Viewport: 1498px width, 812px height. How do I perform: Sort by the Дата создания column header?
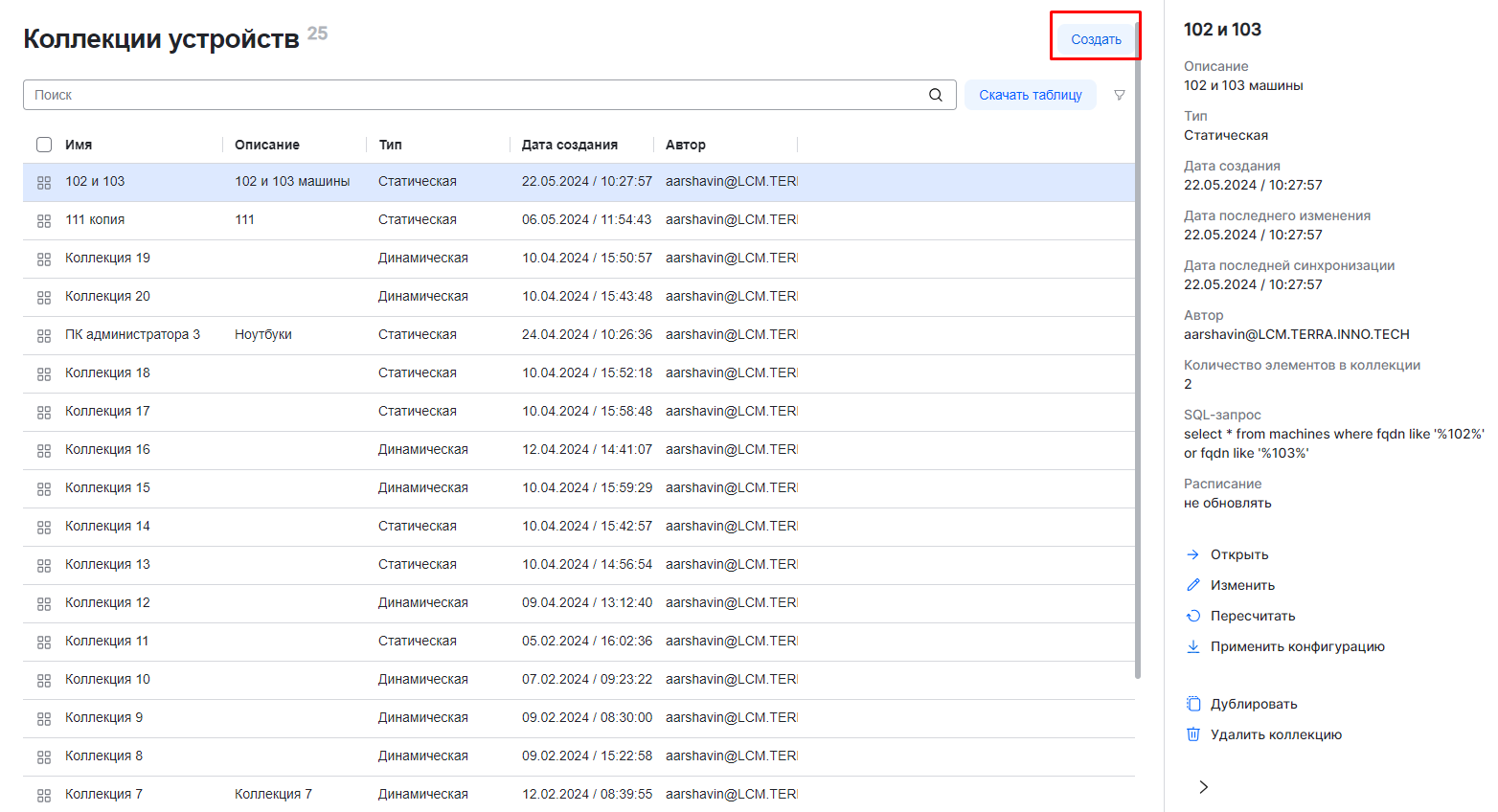click(x=569, y=145)
